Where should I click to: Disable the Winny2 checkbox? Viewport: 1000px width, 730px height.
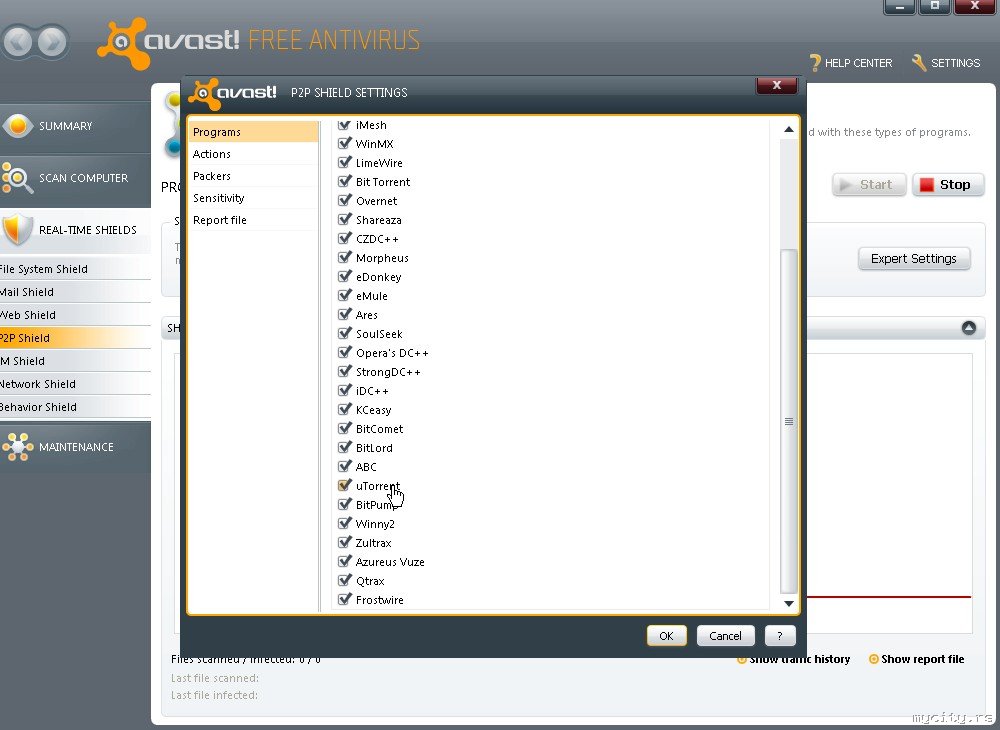tap(345, 523)
